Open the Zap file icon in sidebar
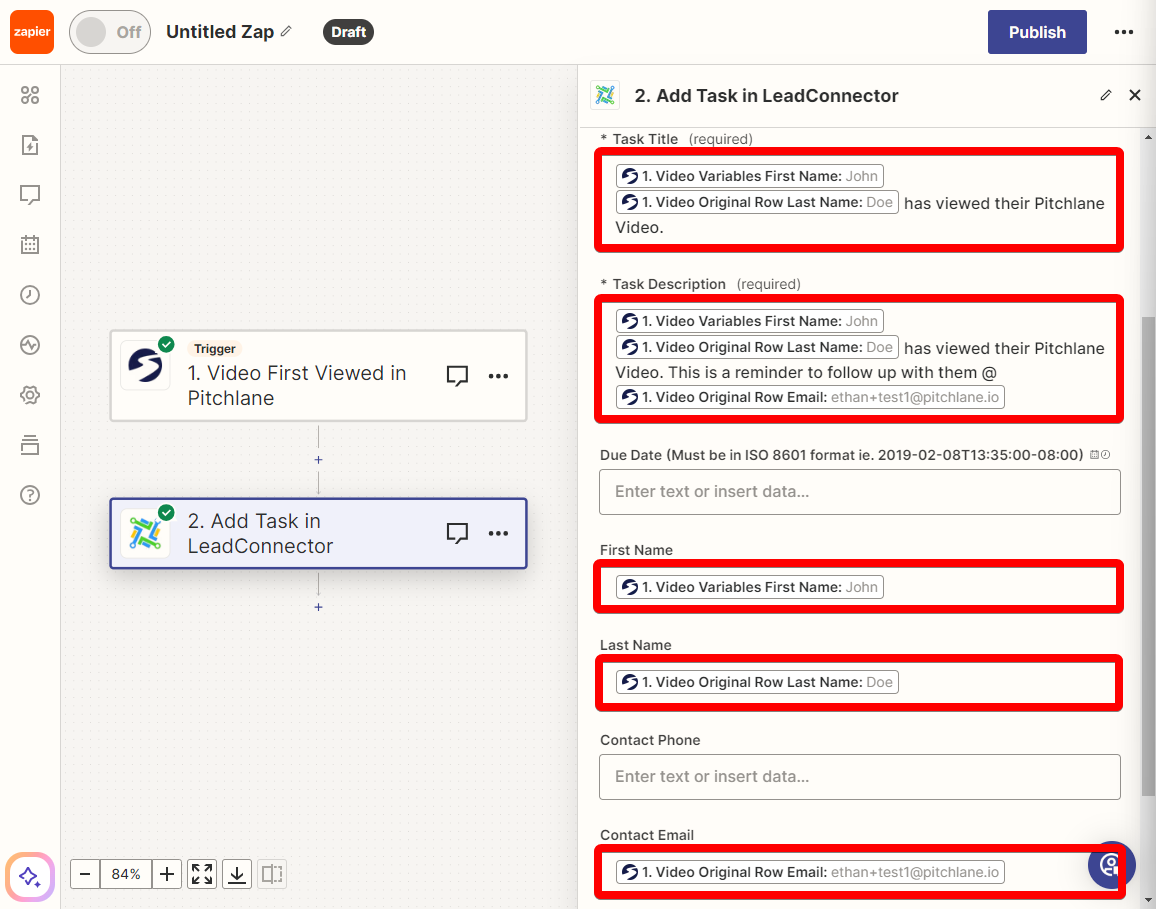 pos(30,145)
